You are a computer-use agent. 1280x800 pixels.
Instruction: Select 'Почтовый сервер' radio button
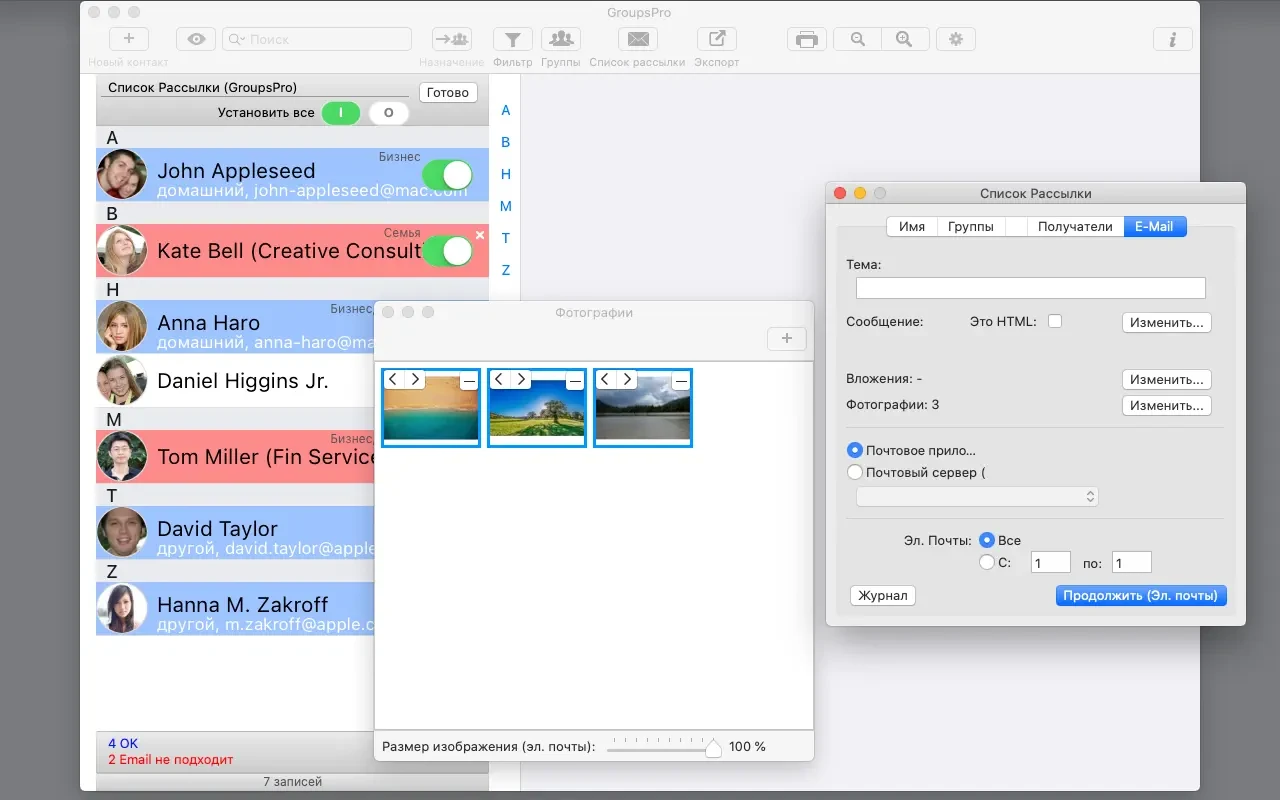click(855, 472)
